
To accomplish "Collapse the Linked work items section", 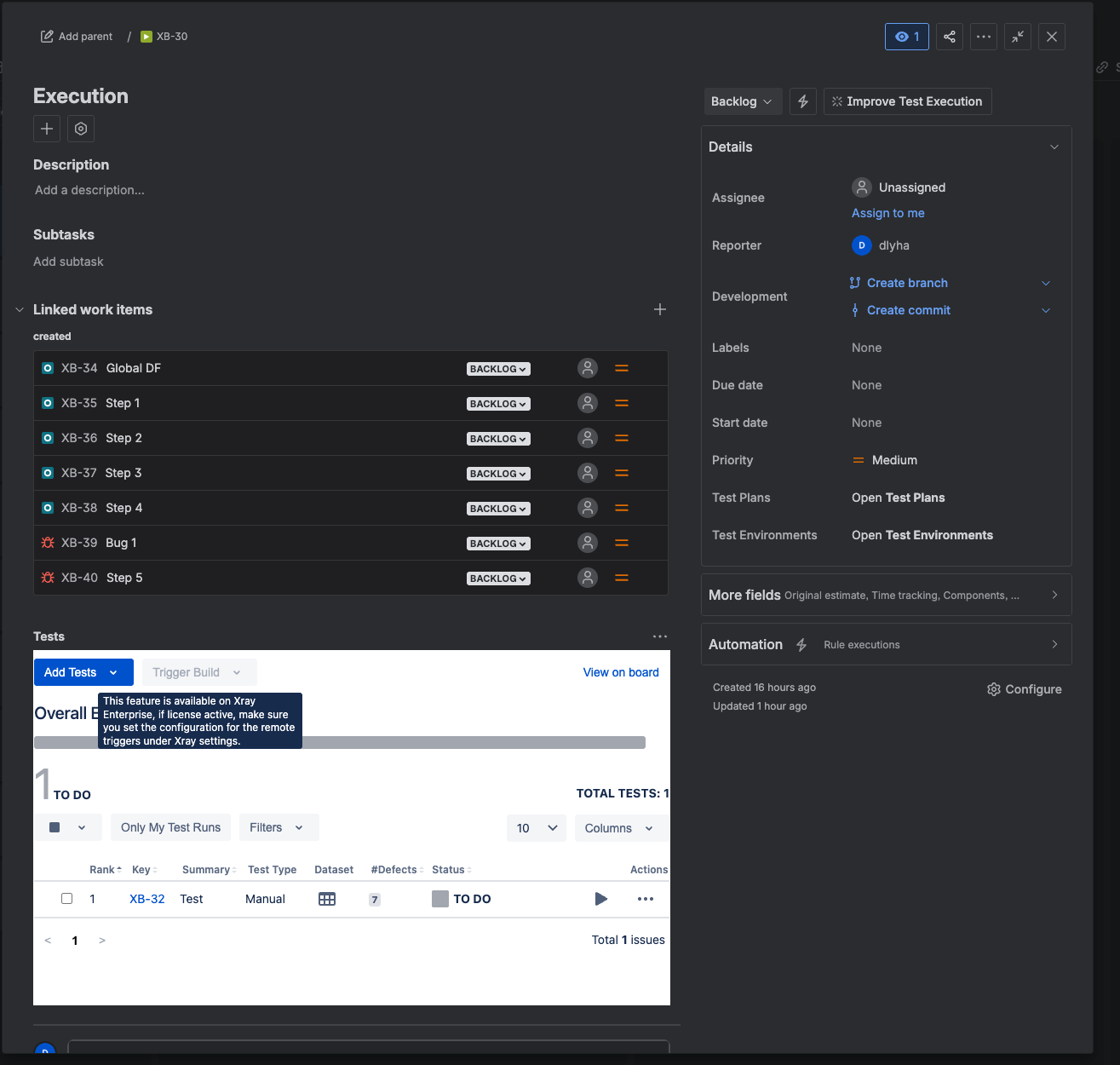I will tap(20, 309).
